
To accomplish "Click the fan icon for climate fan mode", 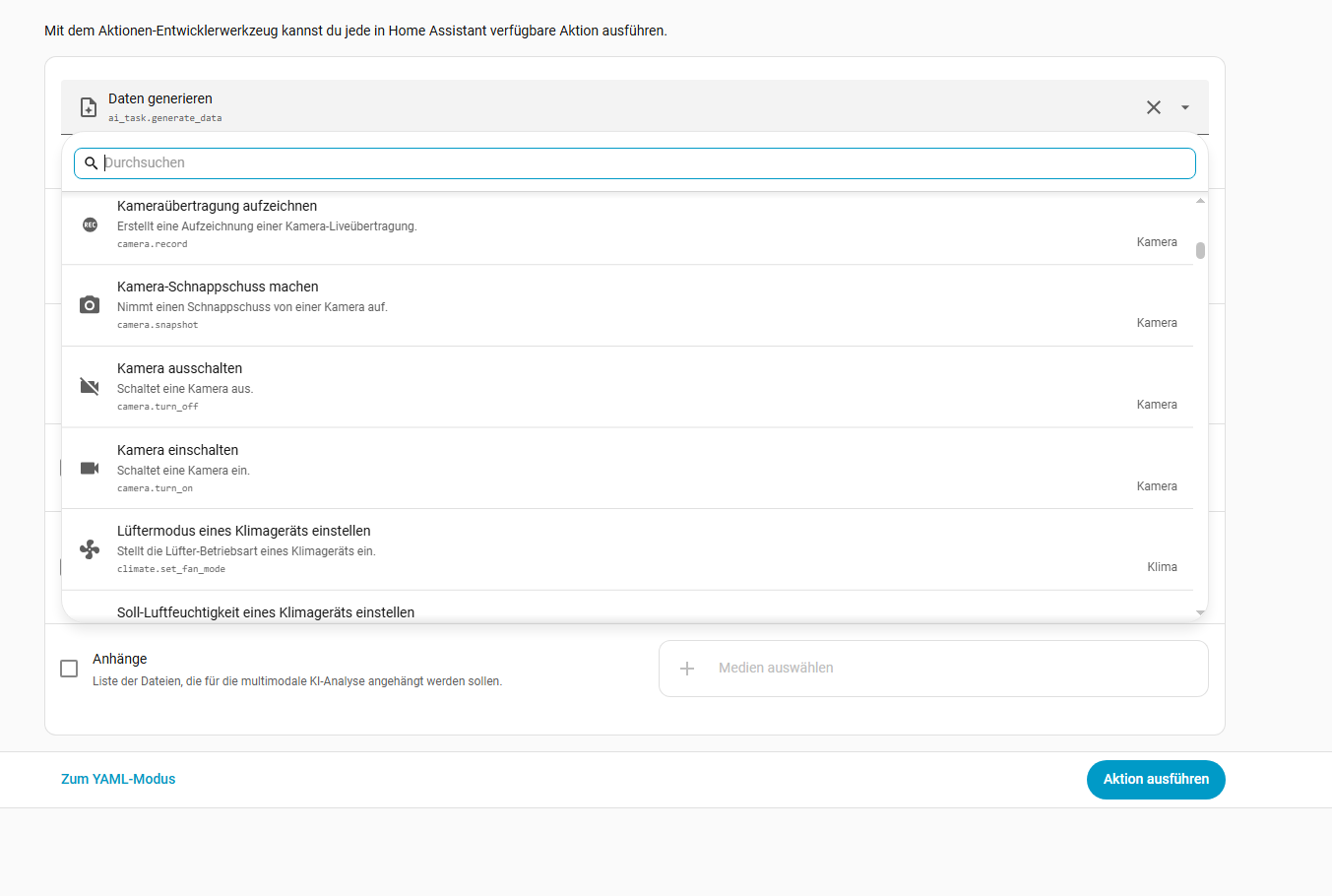I will 90,549.
